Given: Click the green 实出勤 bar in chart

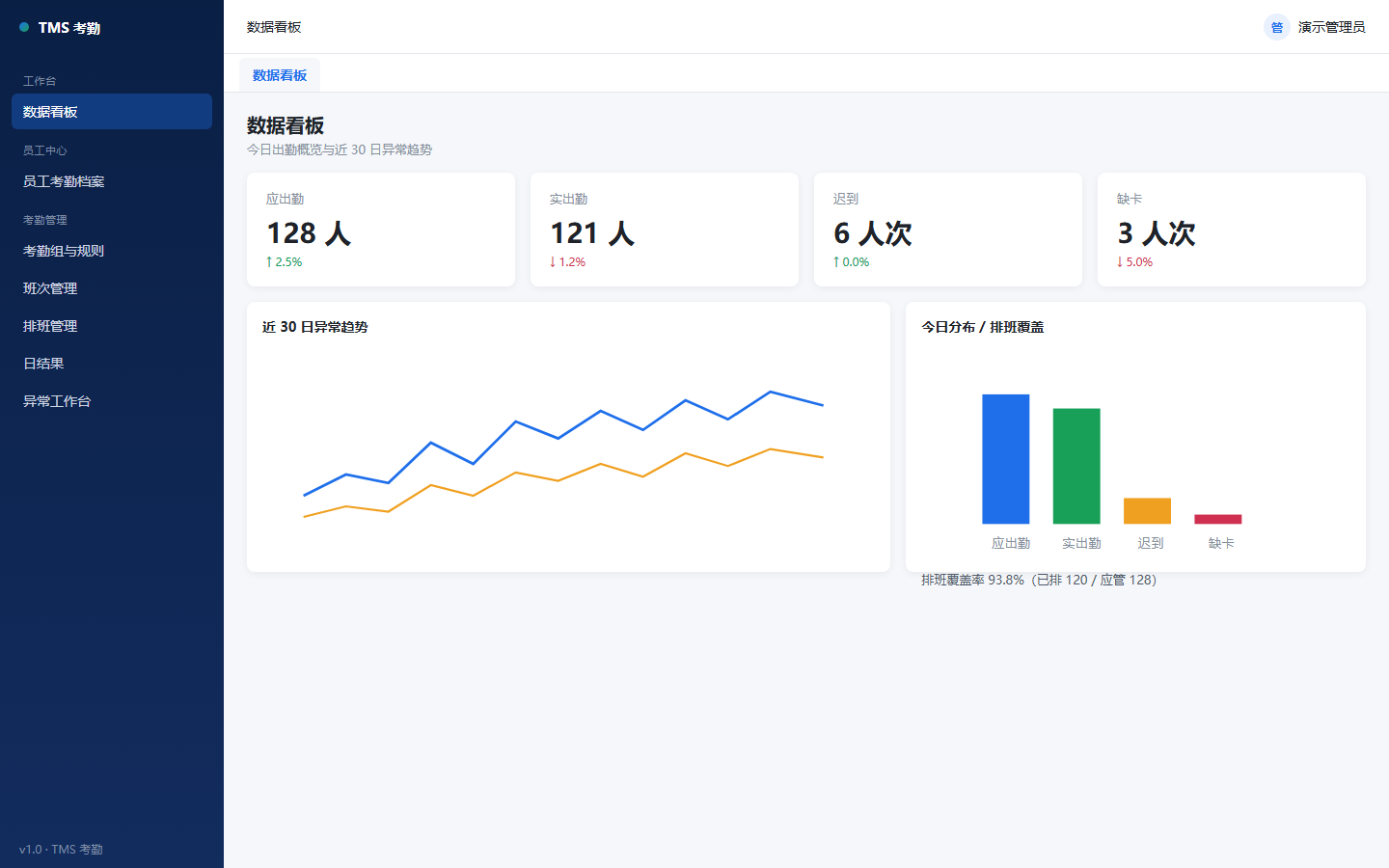Looking at the screenshot, I should [x=1076, y=466].
